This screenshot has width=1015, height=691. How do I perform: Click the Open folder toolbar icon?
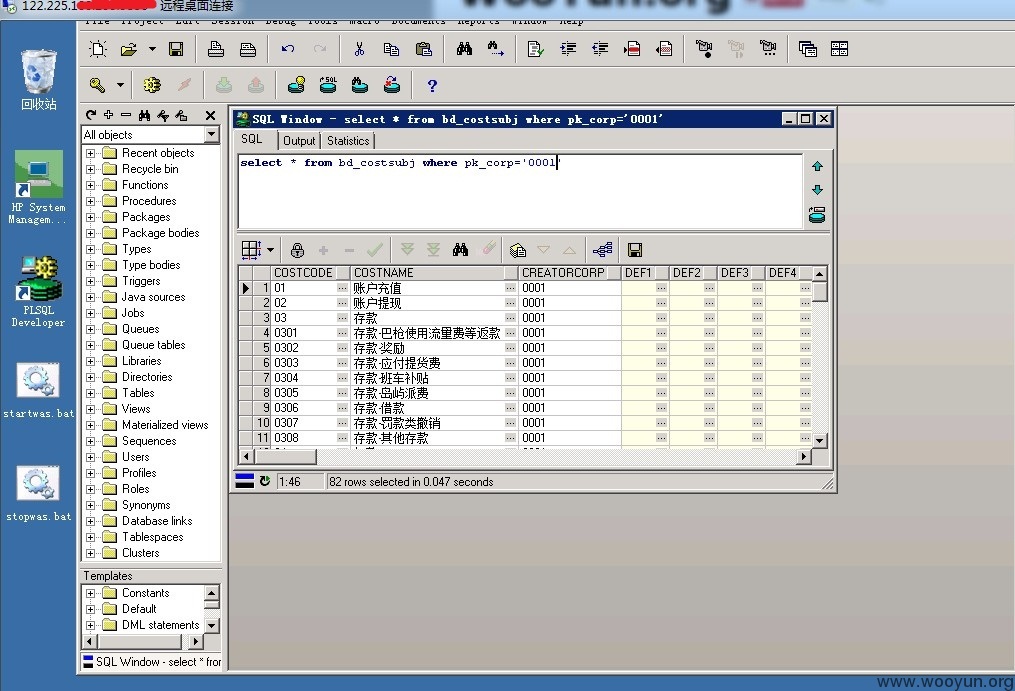click(x=129, y=49)
